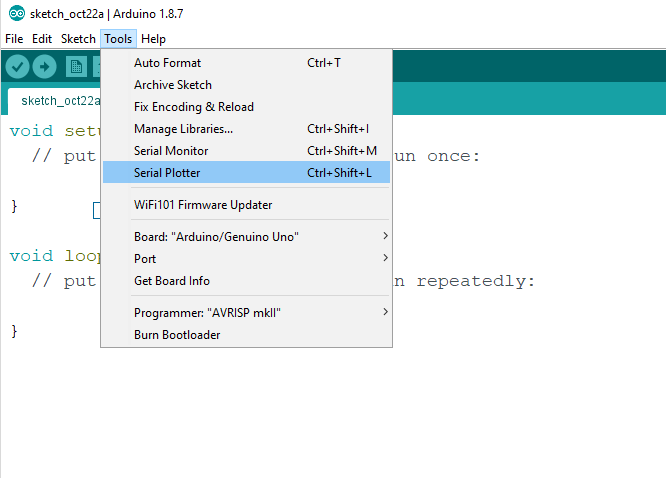Open the Sketch menu
Screen dimensions: 666x478
coord(78,39)
